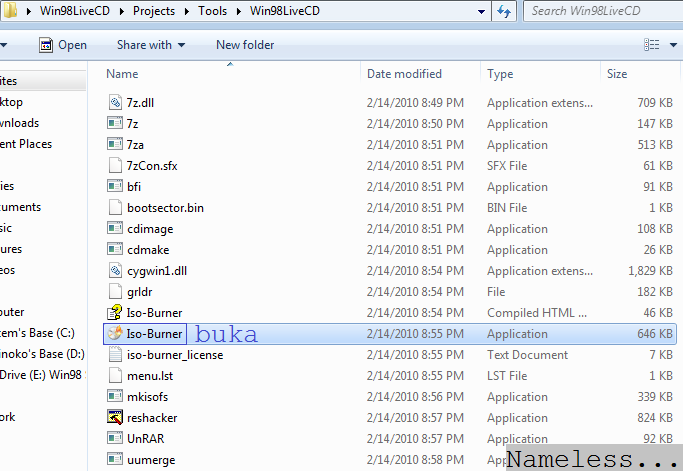
Task: Select the menu.lst file name
Action: coord(150,376)
